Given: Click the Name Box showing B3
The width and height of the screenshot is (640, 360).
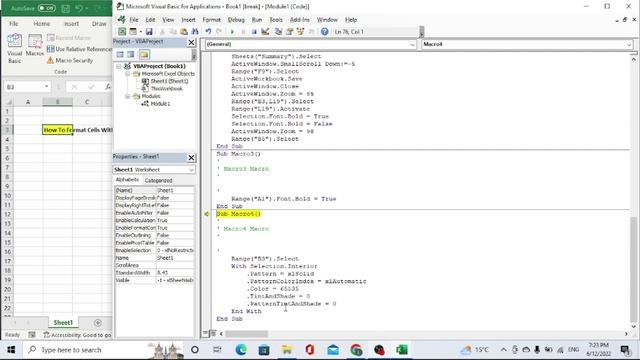Looking at the screenshot, I should [27, 87].
